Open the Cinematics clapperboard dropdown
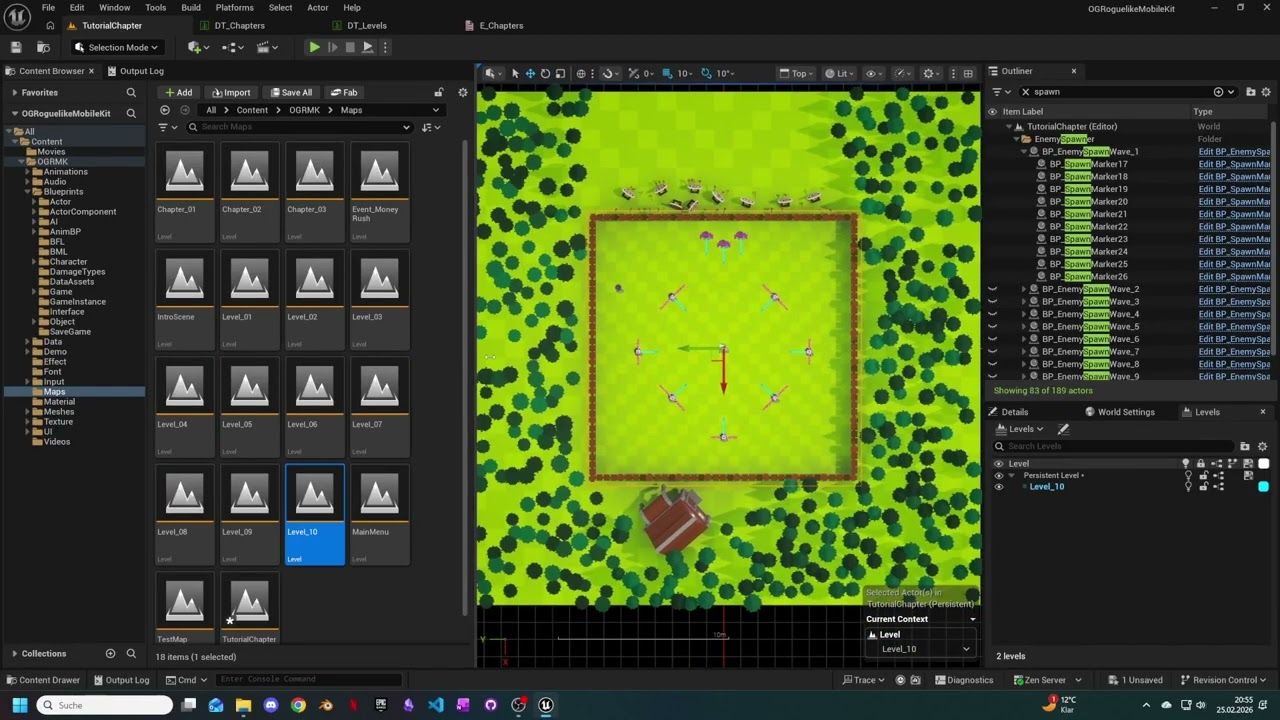This screenshot has width=1280, height=720. 267,47
